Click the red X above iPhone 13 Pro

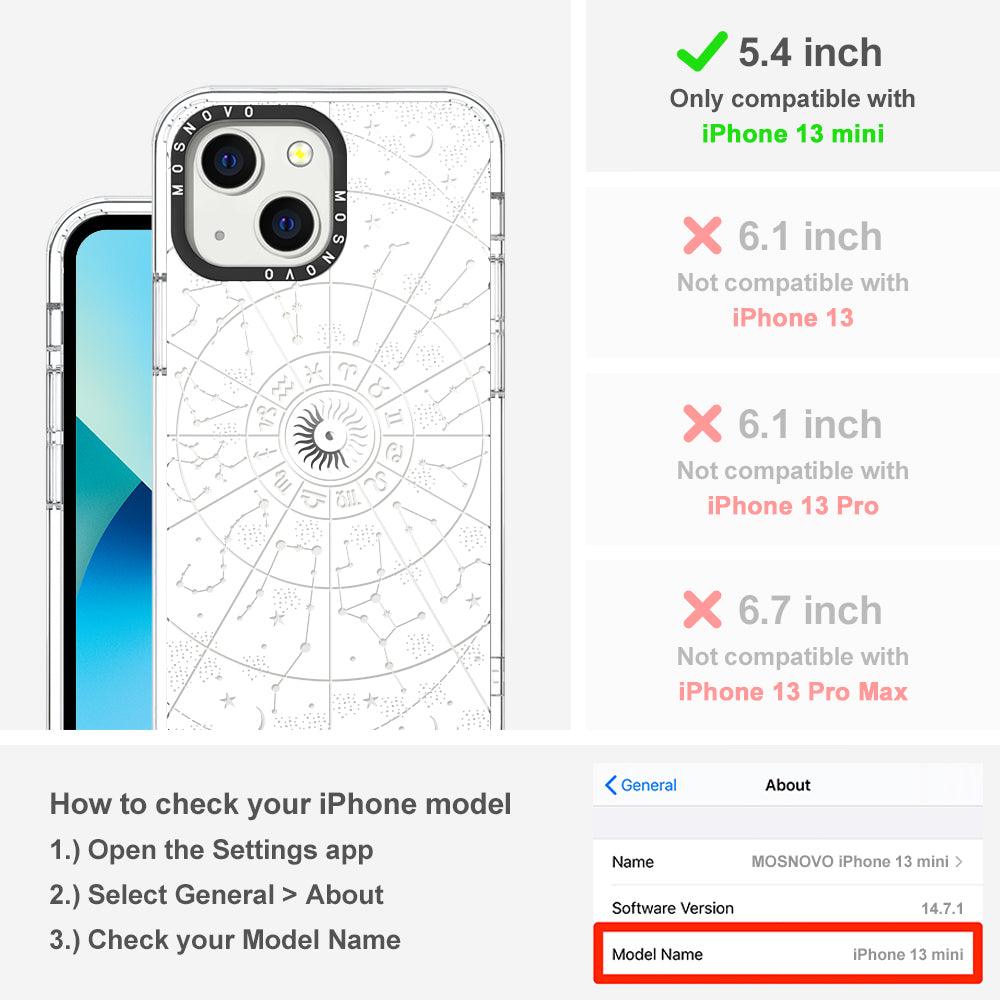coord(702,423)
